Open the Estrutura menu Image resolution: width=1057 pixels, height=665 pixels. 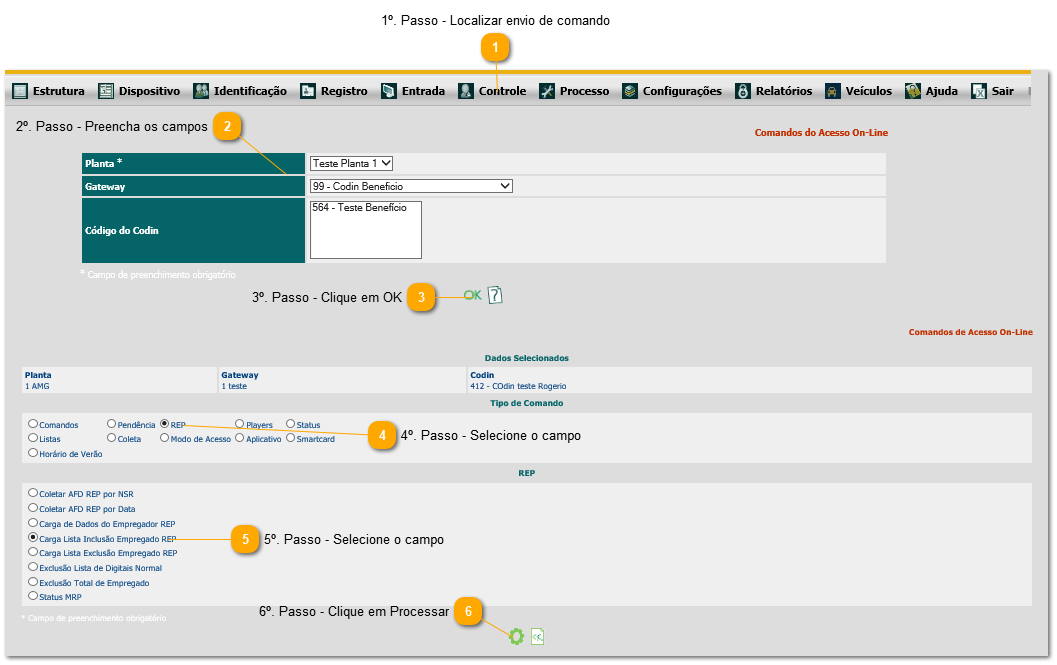[x=59, y=91]
